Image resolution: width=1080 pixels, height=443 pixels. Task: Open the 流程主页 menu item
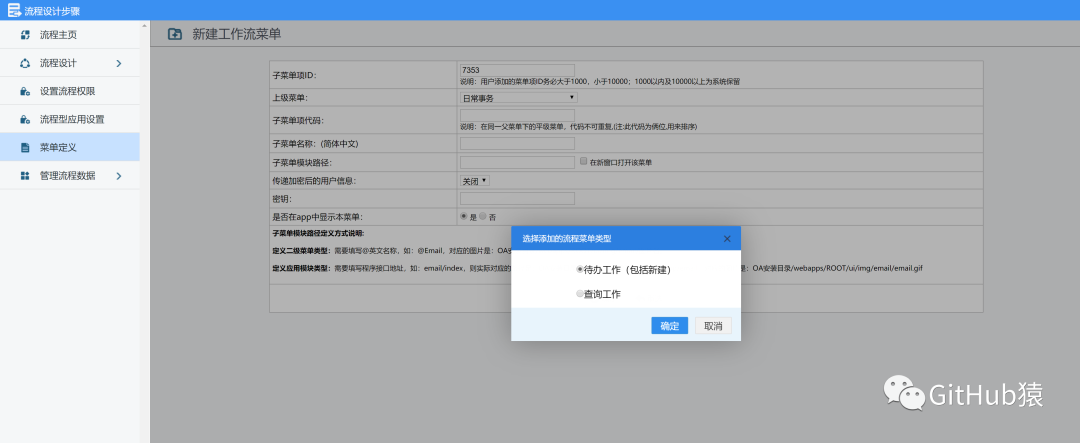[70, 34]
